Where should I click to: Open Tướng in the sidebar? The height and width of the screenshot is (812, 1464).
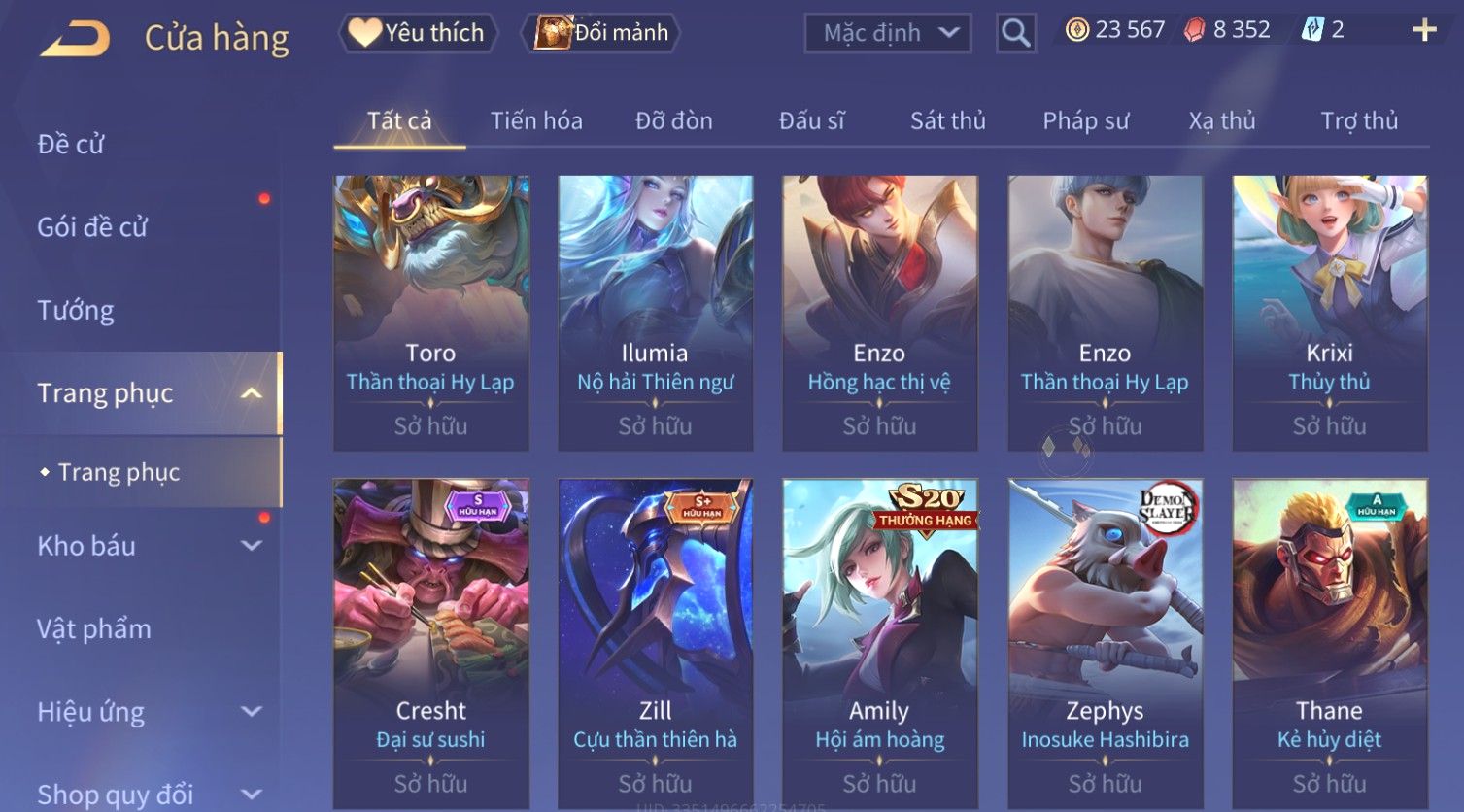click(x=76, y=311)
